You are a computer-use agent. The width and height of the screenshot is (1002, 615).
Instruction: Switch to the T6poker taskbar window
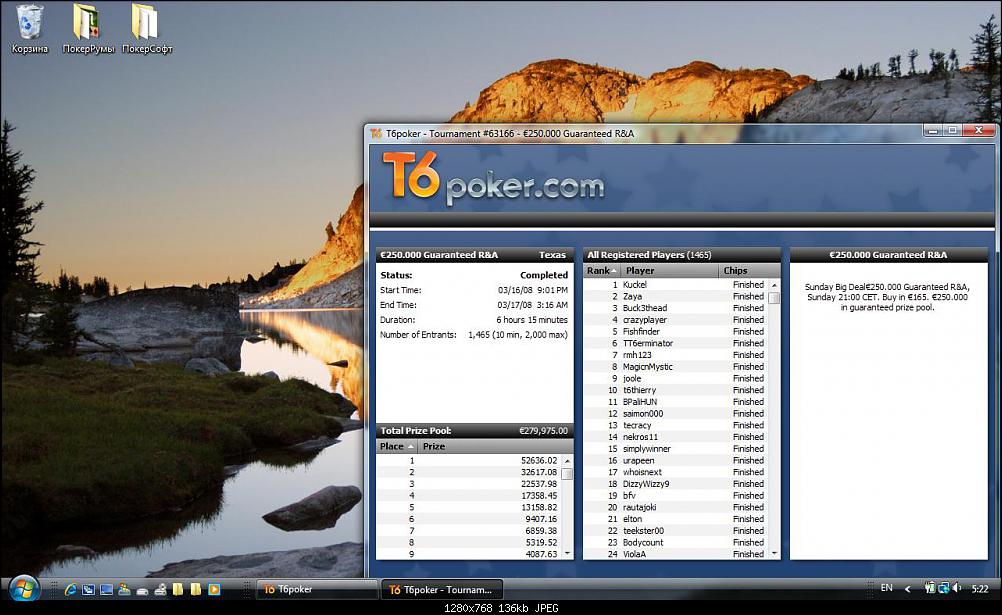(x=317, y=589)
